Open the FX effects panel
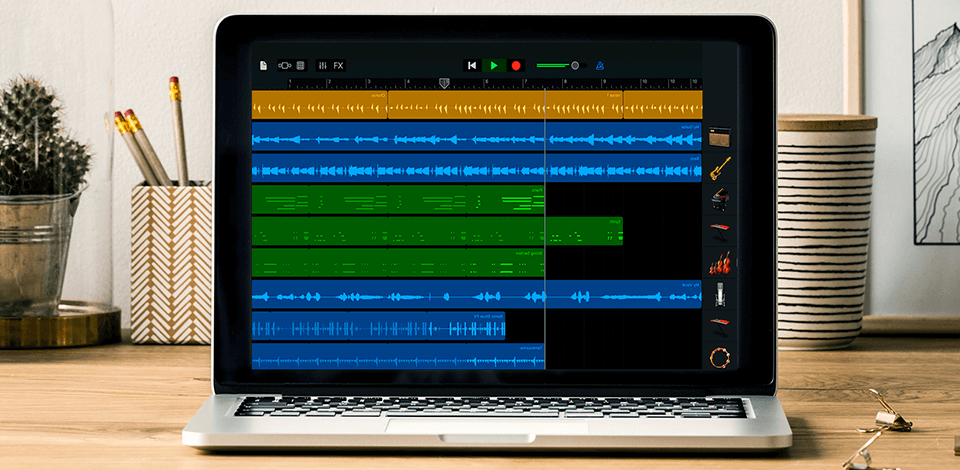 (x=339, y=65)
